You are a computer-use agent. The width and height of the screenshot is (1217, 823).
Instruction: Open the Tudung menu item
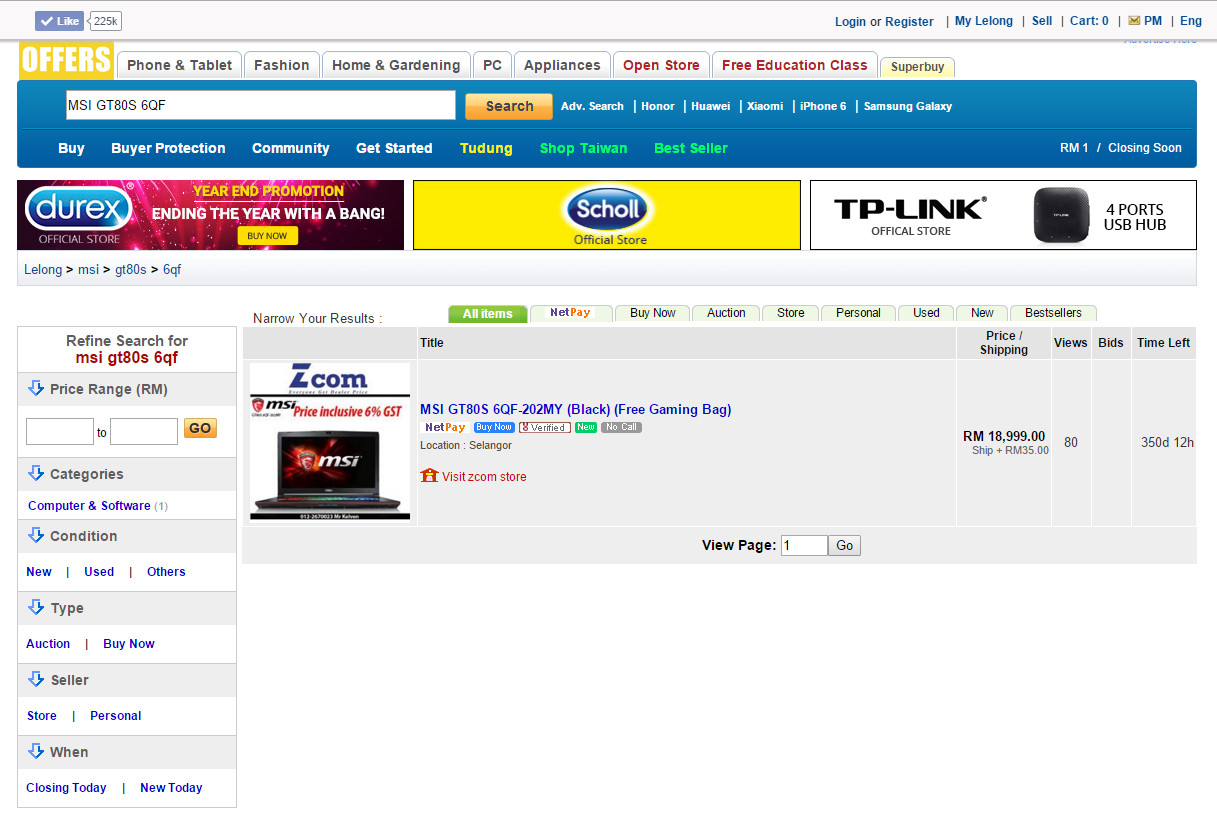point(486,148)
